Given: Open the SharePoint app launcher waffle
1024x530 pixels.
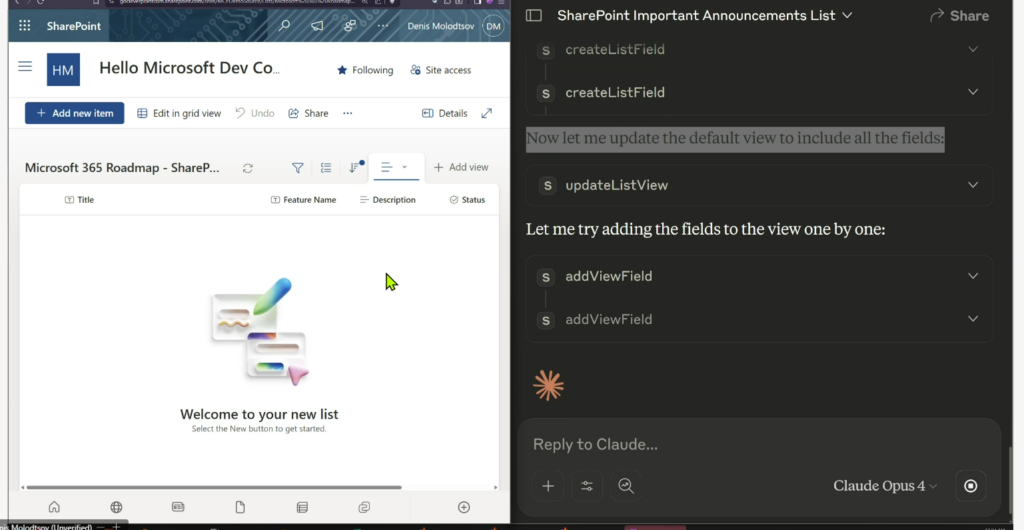Looking at the screenshot, I should 25,26.
